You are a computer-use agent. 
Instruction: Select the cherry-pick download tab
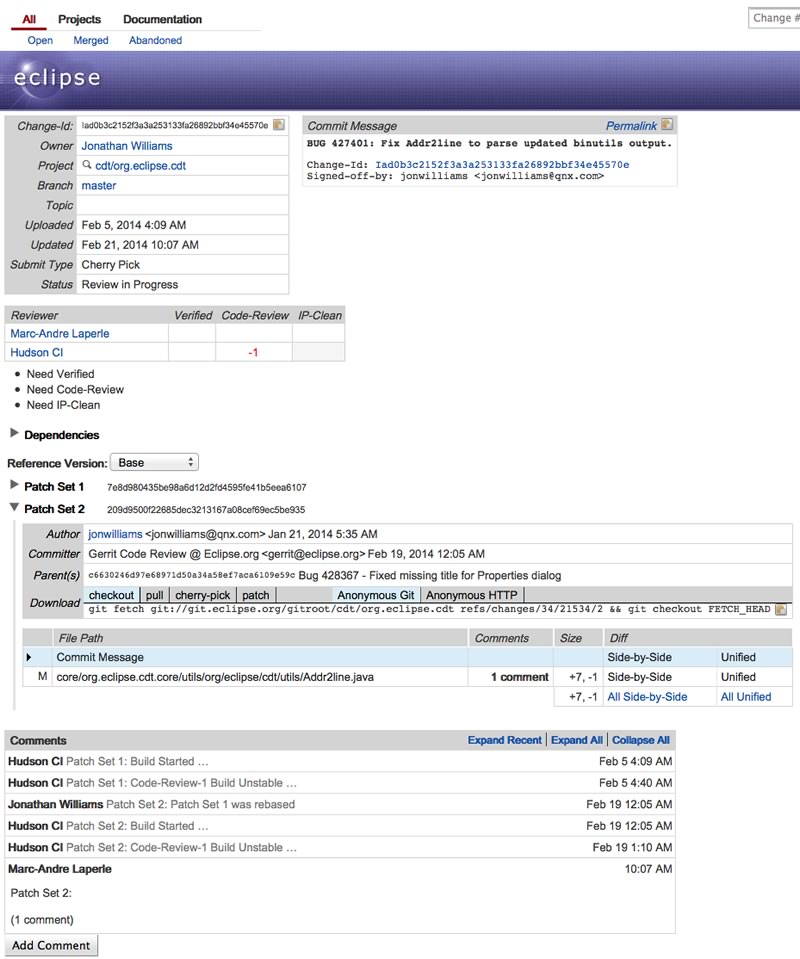click(203, 595)
